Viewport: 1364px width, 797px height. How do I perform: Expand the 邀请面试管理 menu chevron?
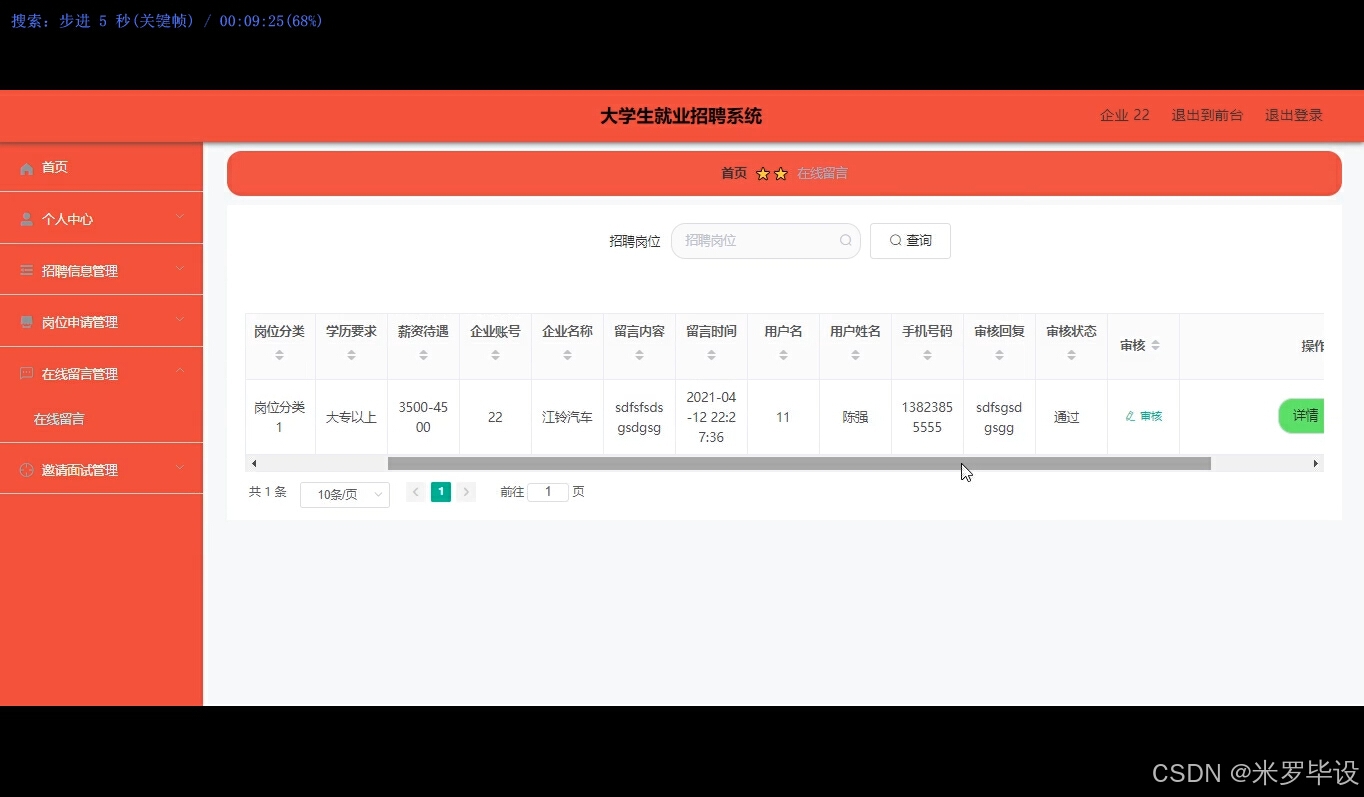point(179,467)
